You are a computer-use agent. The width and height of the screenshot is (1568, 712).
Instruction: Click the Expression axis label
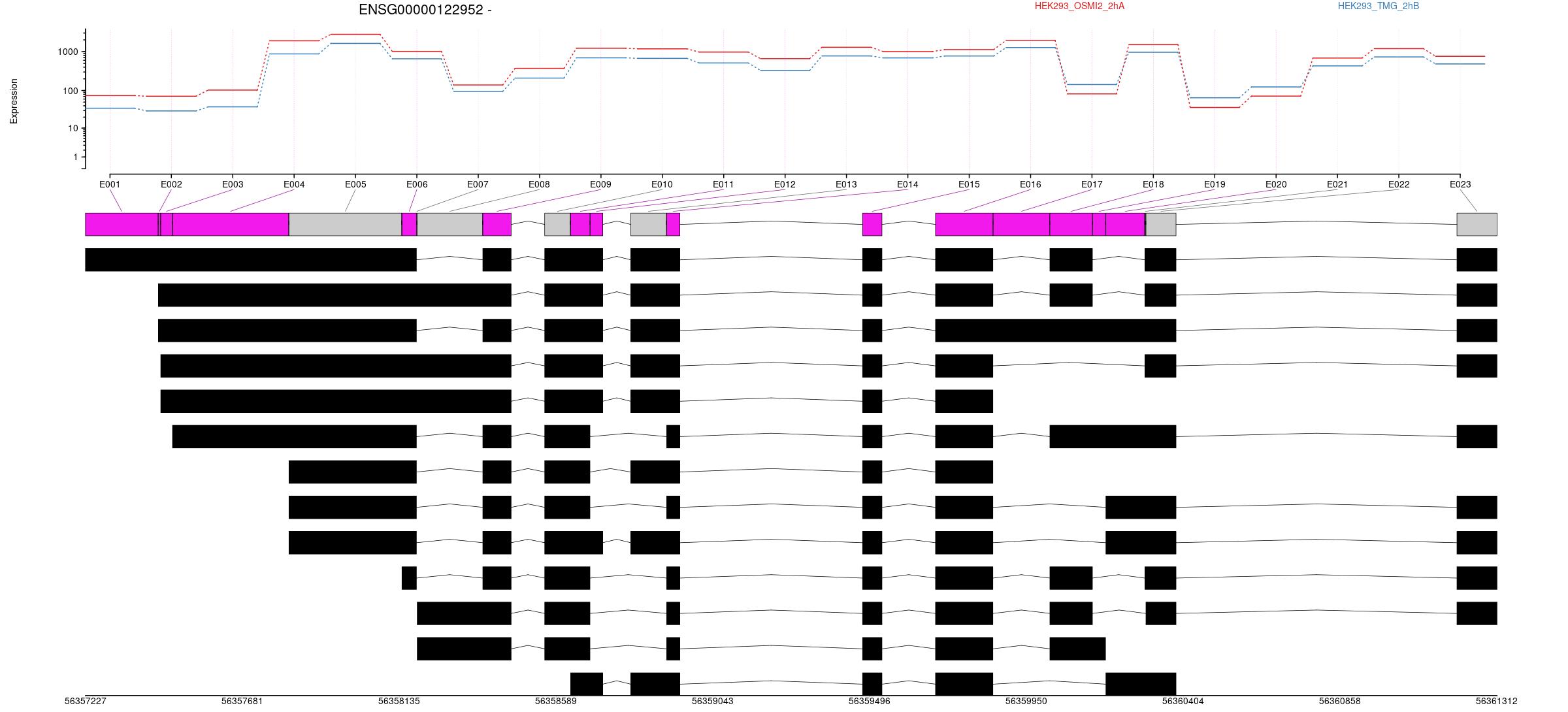click(x=14, y=101)
